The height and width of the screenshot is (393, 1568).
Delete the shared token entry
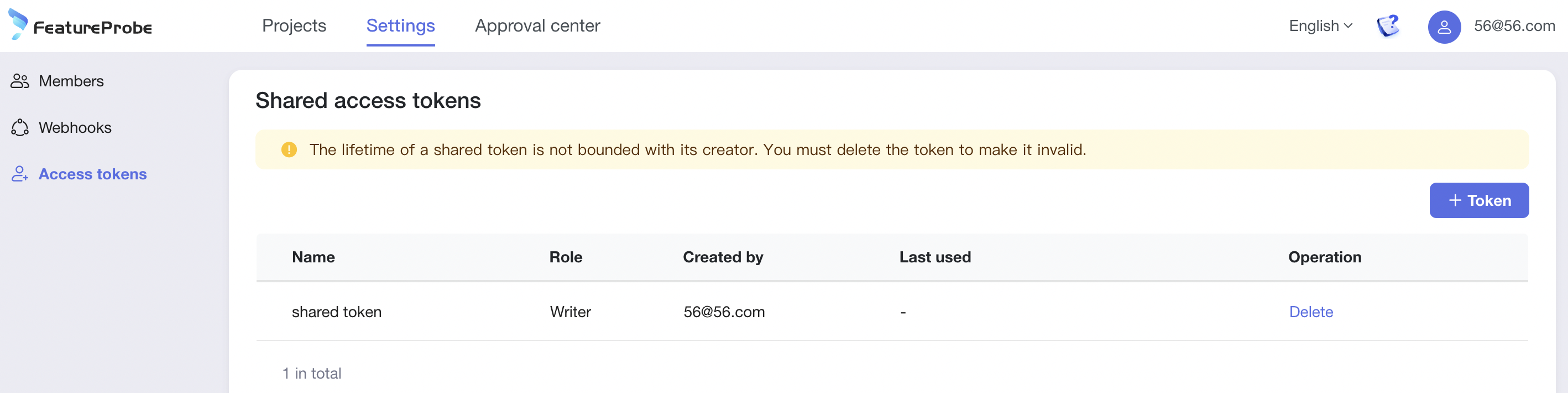point(1310,312)
